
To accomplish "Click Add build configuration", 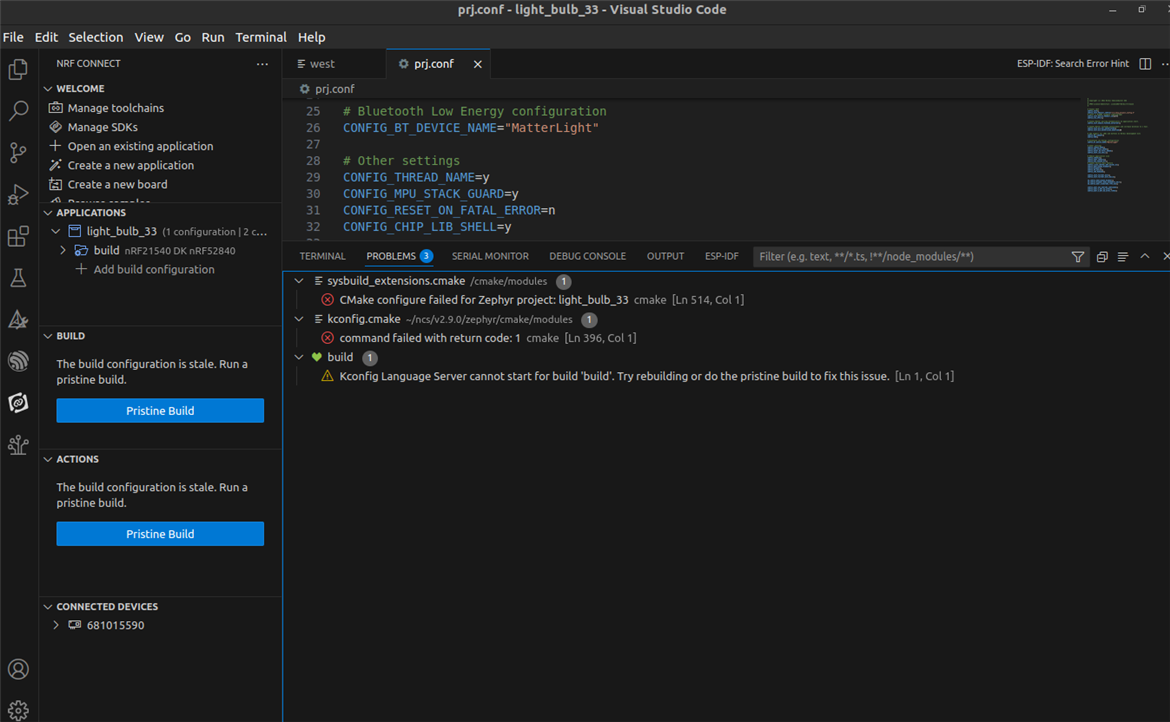I will tap(154, 269).
